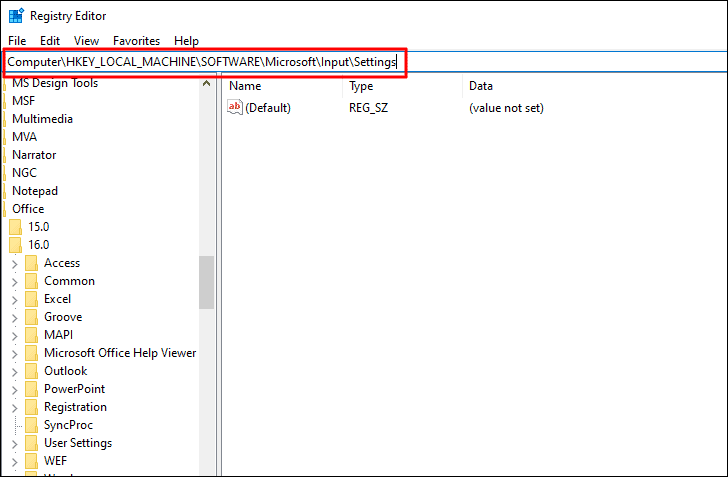Image resolution: width=728 pixels, height=477 pixels.
Task: Click the 16.0 folder icon
Action: point(15,245)
